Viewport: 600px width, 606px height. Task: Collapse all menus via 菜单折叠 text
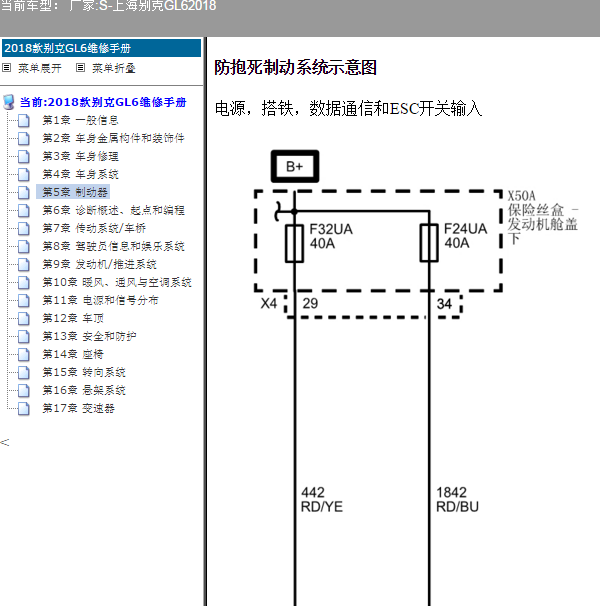point(114,68)
